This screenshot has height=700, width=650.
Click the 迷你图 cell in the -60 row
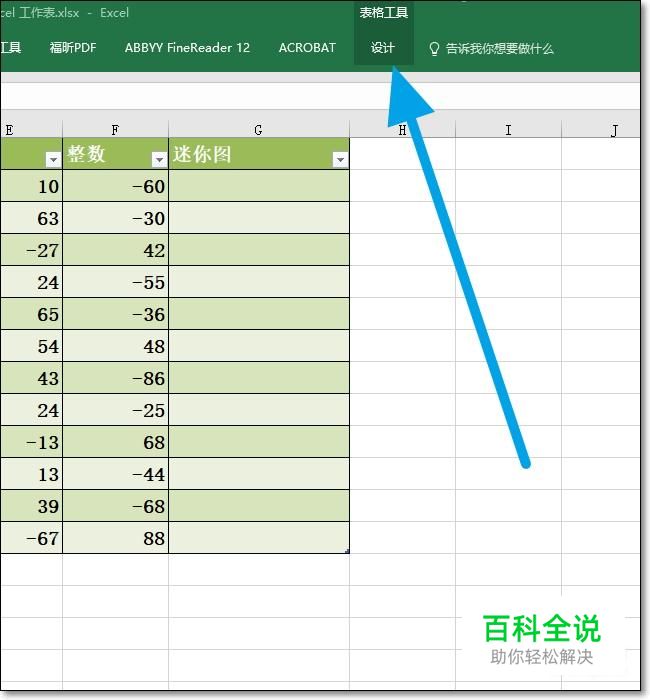[259, 186]
